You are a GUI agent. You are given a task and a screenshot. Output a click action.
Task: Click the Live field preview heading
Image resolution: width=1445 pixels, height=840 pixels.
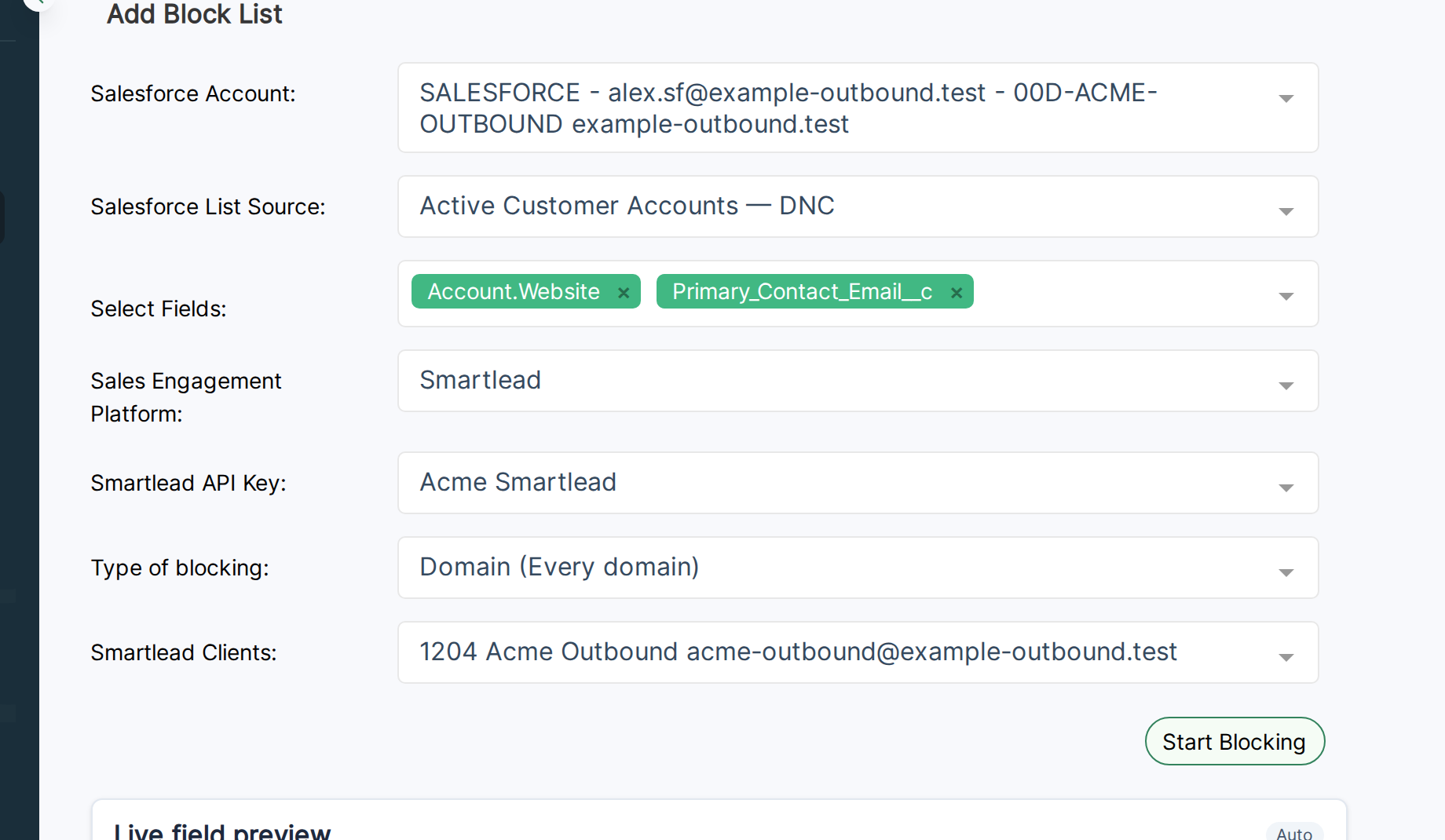point(222,831)
